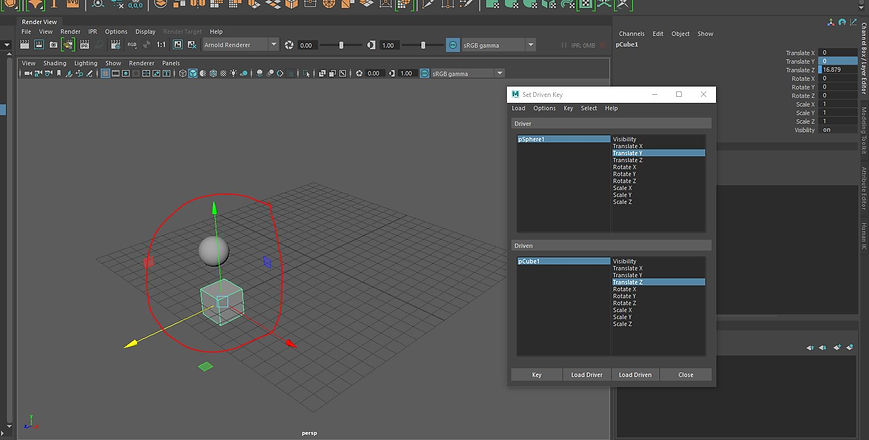The width and height of the screenshot is (869, 440).
Task: Select pSphere1 in the Driver list
Action: (563, 139)
